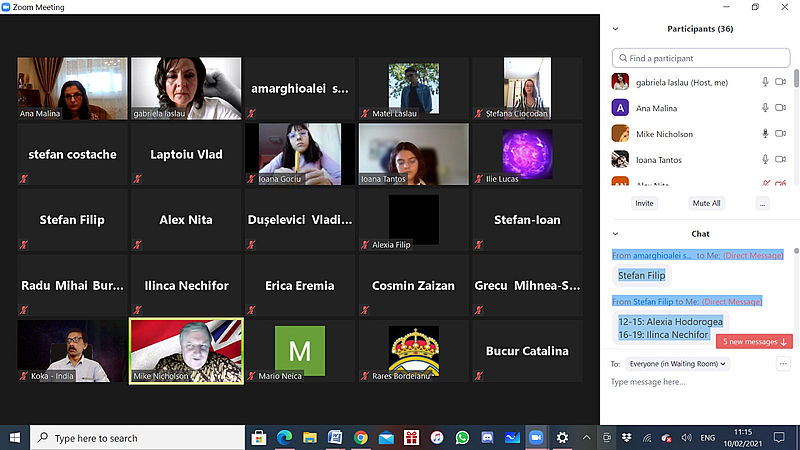The image size is (800, 450).
Task: Open the chat more options (...) menu
Action: (x=783, y=364)
